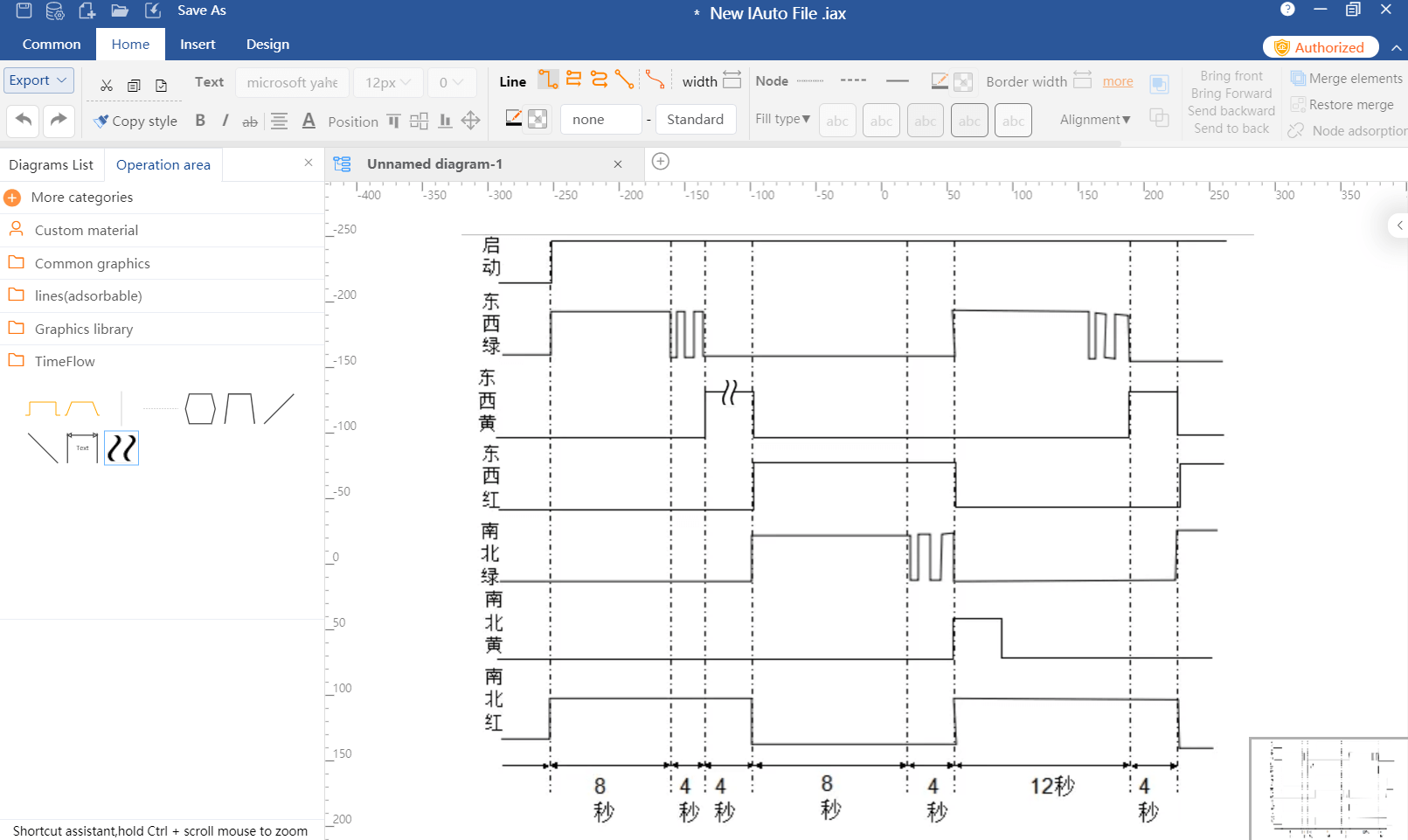Switch to the Common ribbon tab

[52, 44]
